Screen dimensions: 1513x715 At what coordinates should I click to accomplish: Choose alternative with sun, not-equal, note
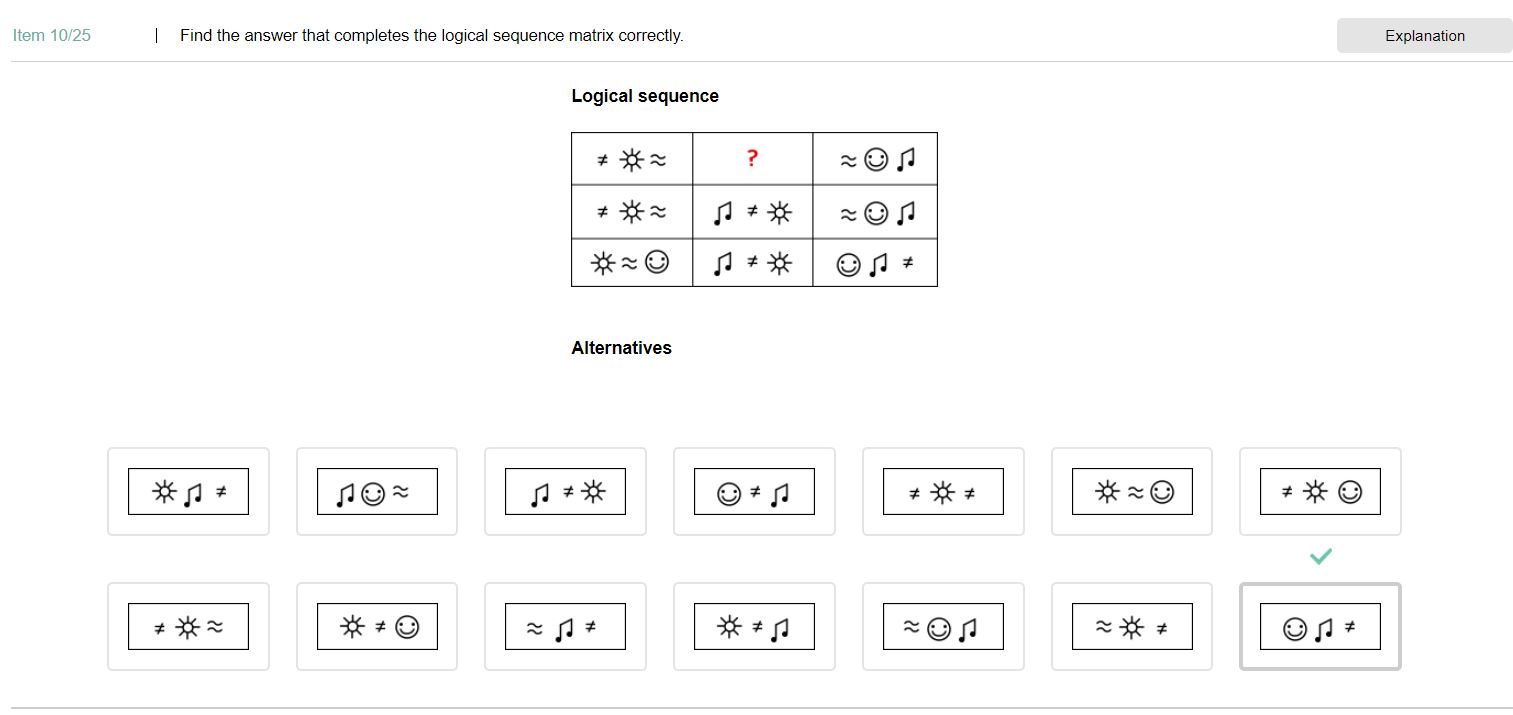pyautogui.click(x=754, y=627)
